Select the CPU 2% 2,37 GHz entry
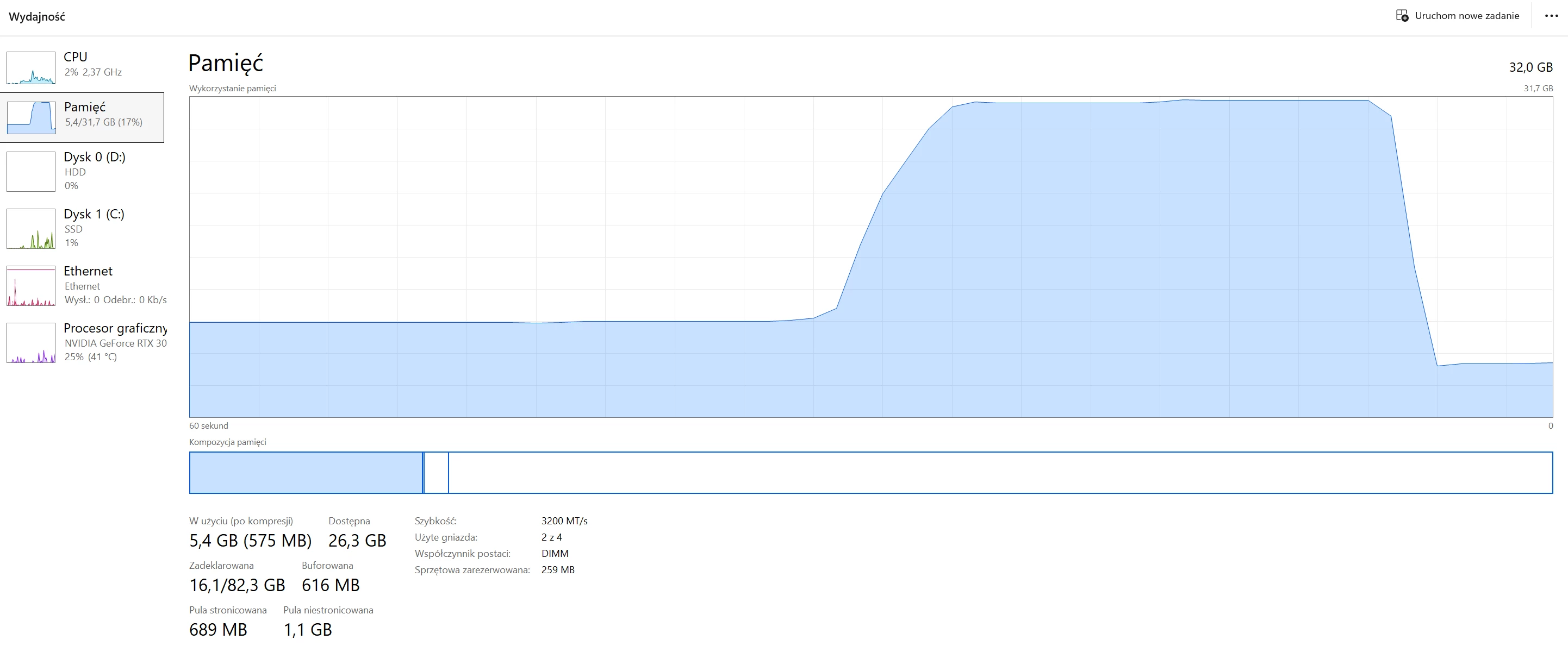The image size is (1568, 652). click(x=92, y=72)
